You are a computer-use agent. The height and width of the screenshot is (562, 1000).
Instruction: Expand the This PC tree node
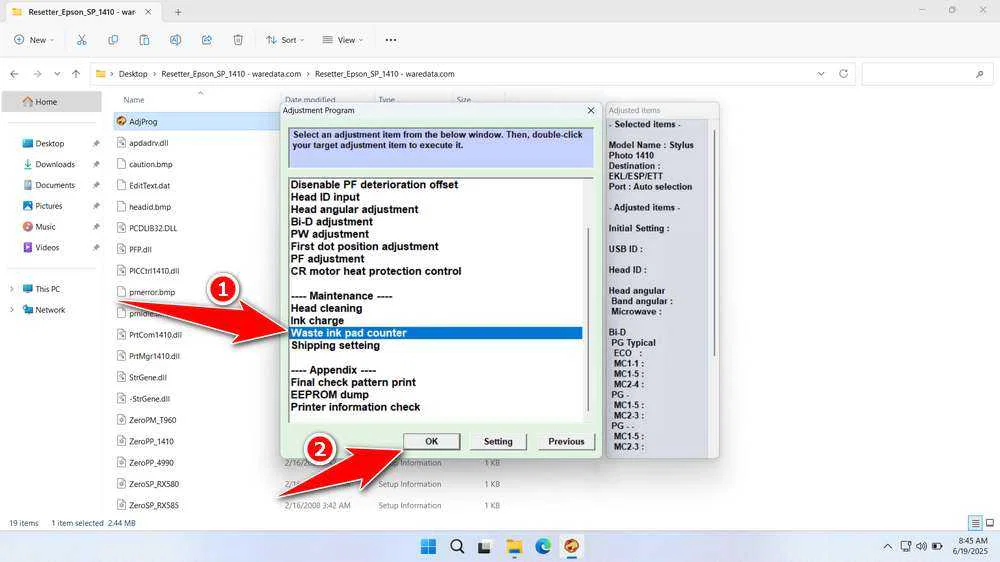(x=12, y=289)
